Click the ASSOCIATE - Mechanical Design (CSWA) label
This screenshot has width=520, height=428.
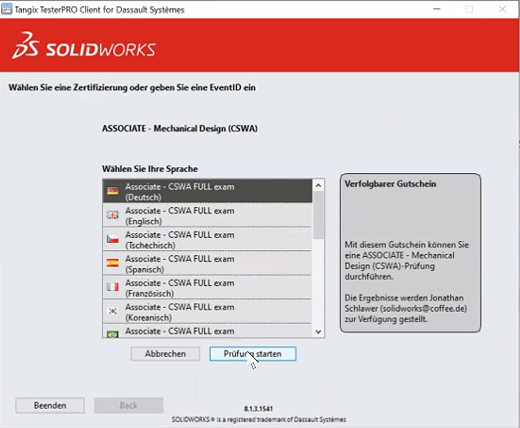[x=180, y=128]
